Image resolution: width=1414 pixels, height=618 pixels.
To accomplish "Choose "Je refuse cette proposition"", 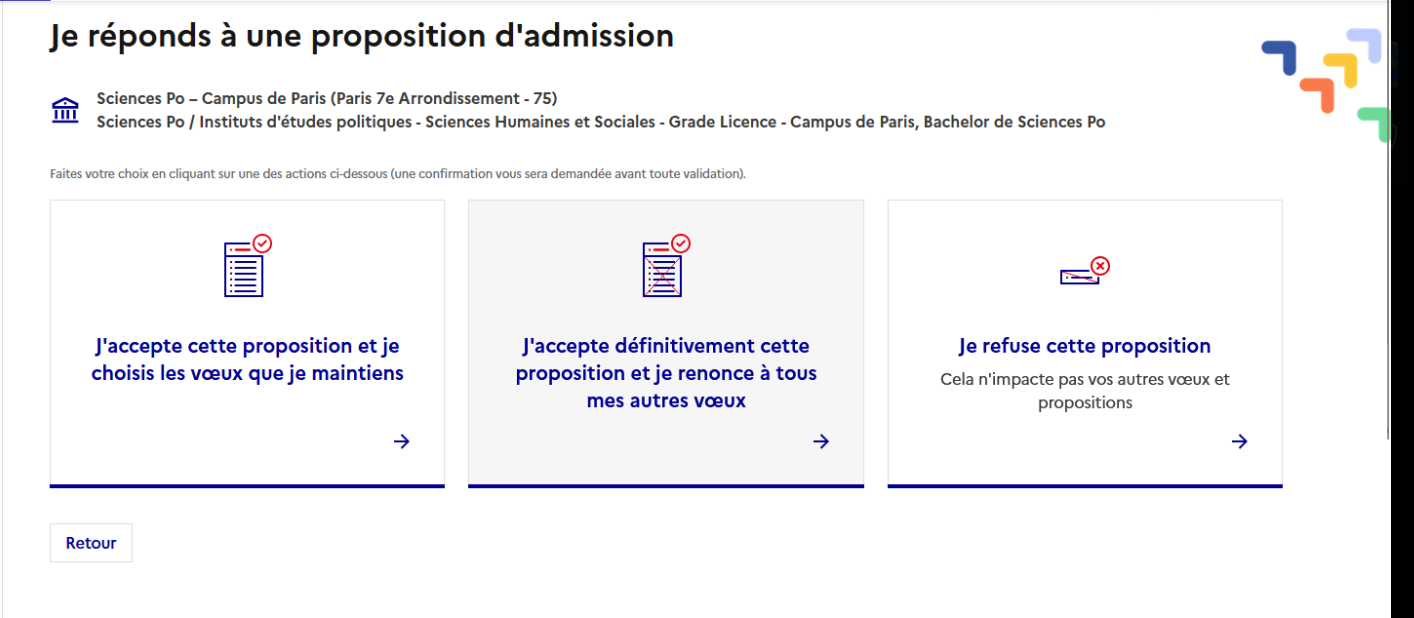I will click(1085, 343).
